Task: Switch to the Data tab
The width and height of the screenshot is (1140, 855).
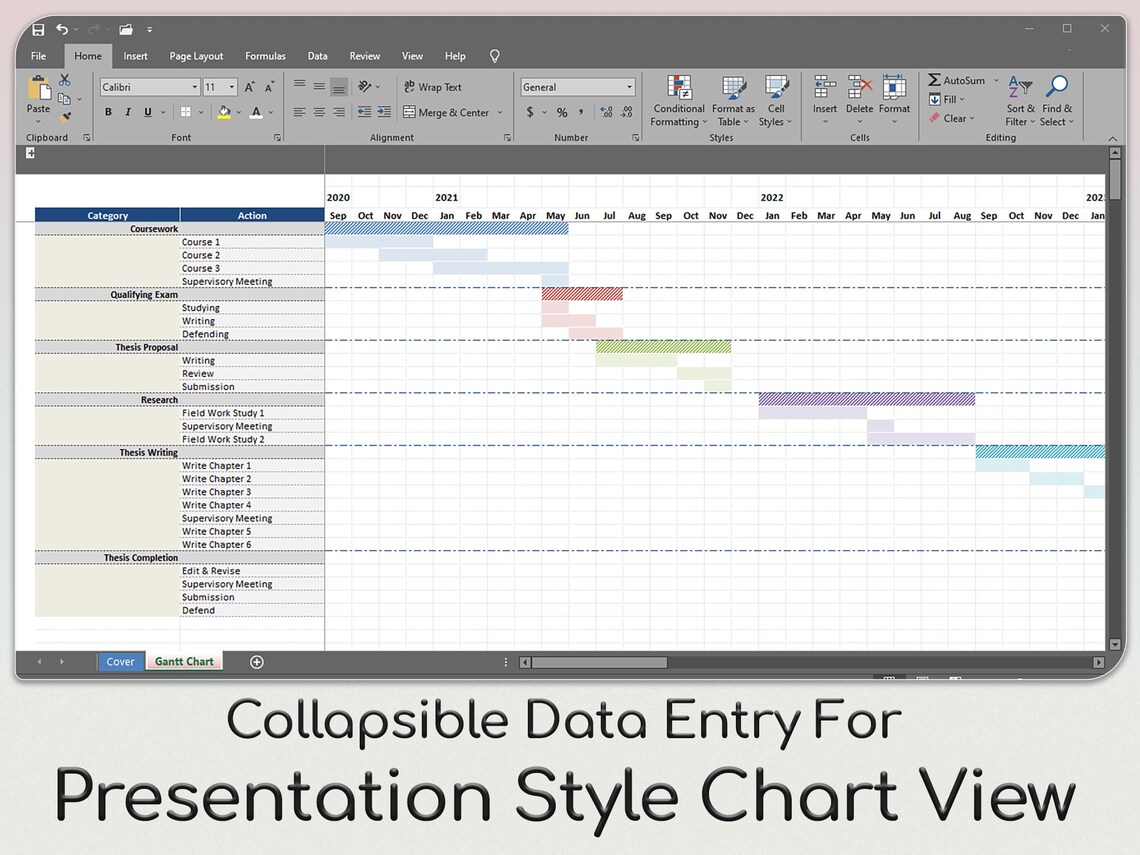Action: (x=317, y=56)
